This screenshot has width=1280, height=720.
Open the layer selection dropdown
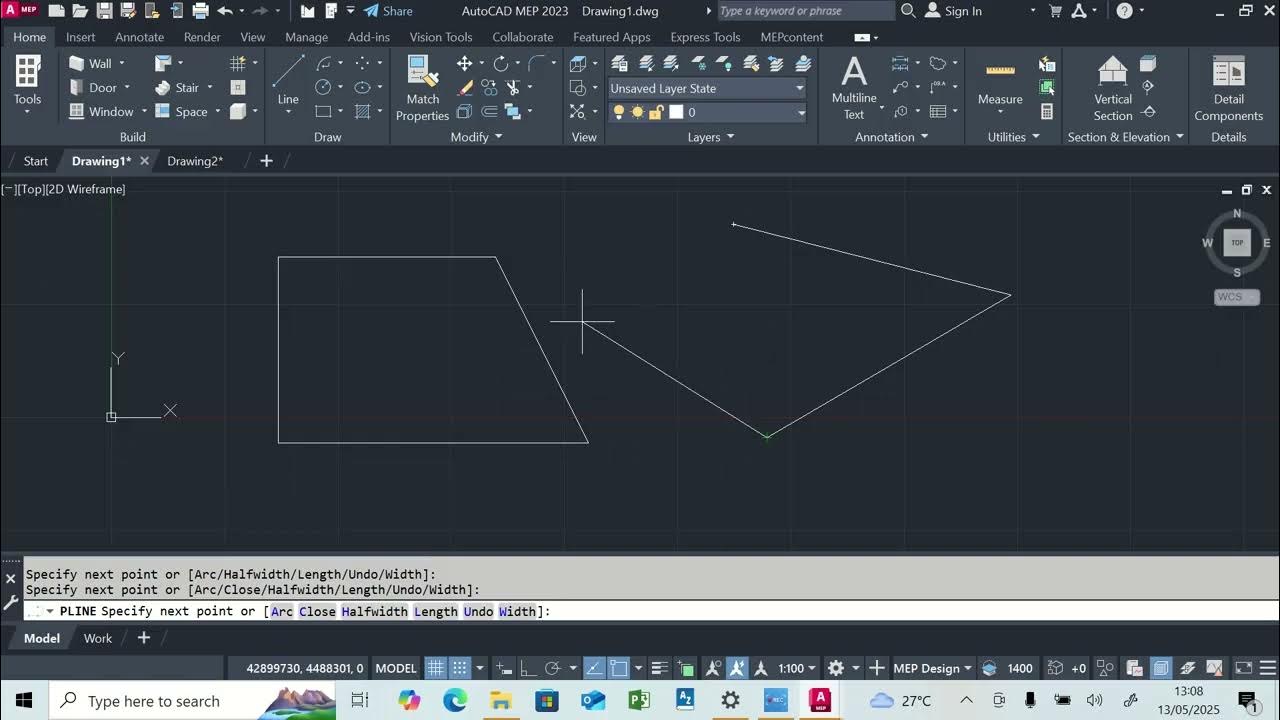799,113
